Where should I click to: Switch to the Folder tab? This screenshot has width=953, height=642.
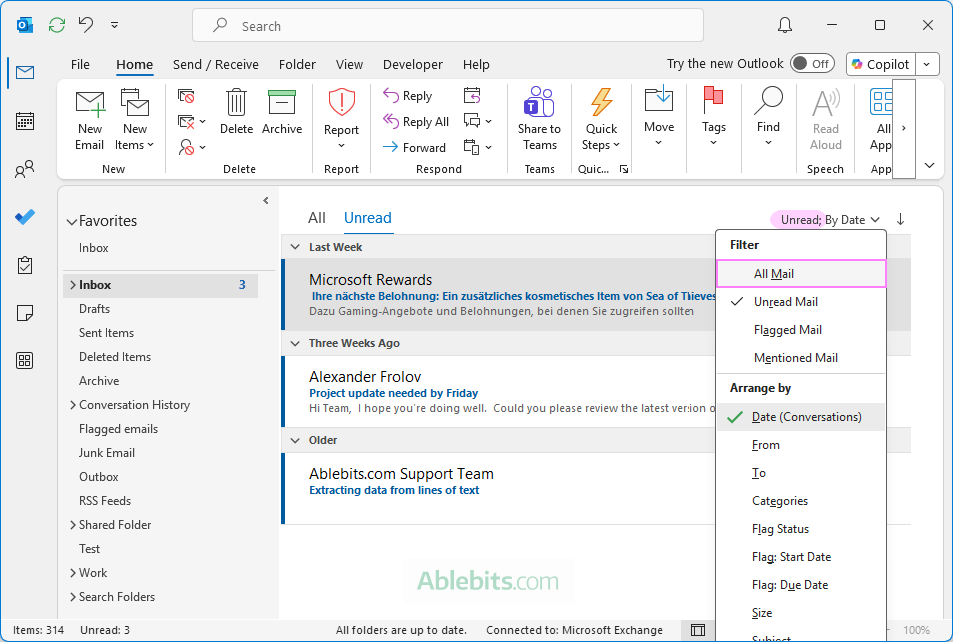click(x=297, y=64)
